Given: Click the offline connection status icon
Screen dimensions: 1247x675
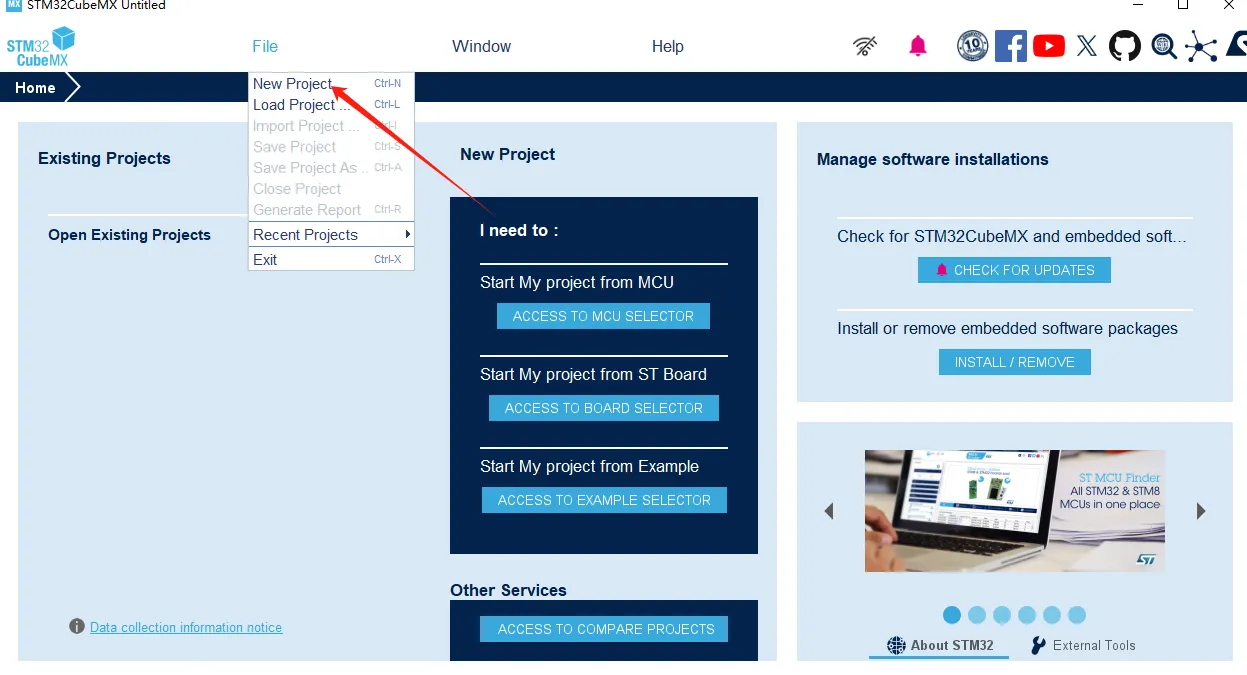Looking at the screenshot, I should click(x=865, y=46).
